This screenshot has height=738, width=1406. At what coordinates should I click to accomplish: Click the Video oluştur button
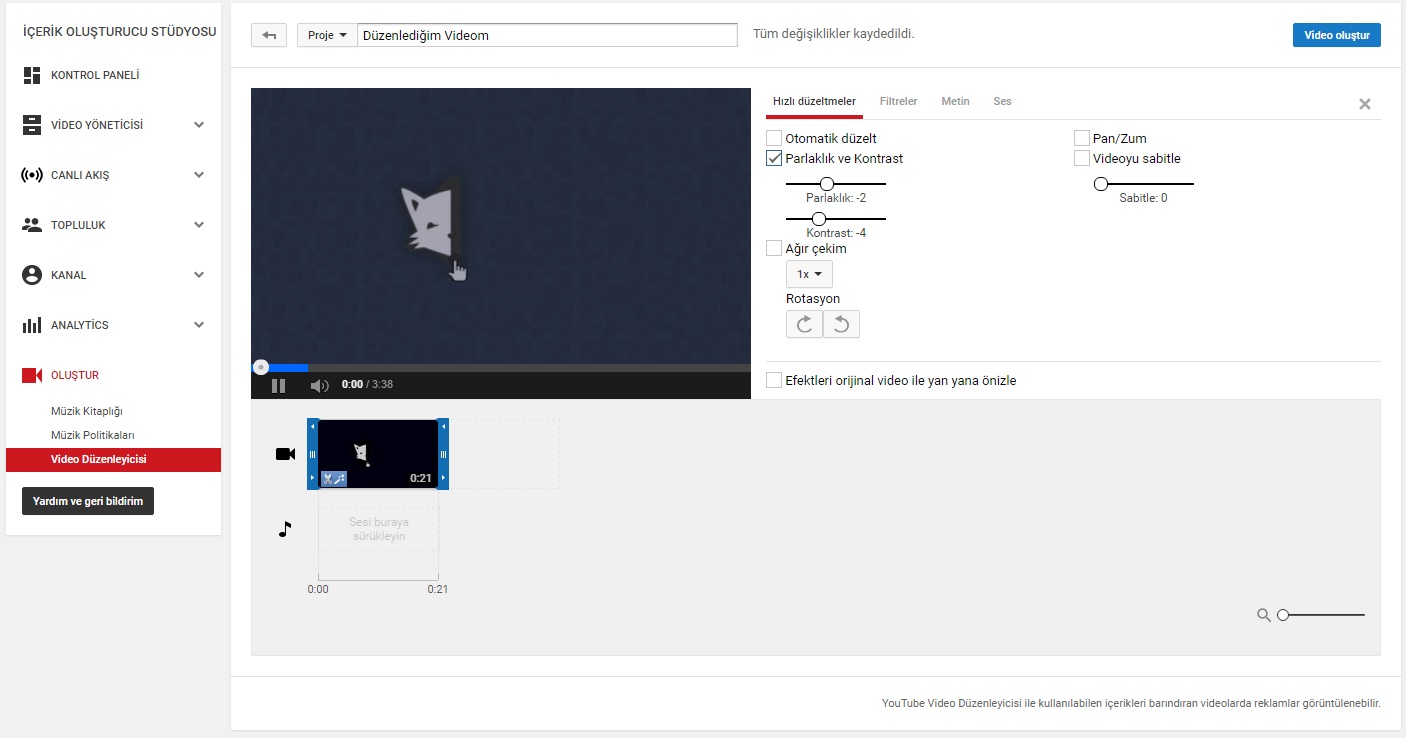(1336, 35)
